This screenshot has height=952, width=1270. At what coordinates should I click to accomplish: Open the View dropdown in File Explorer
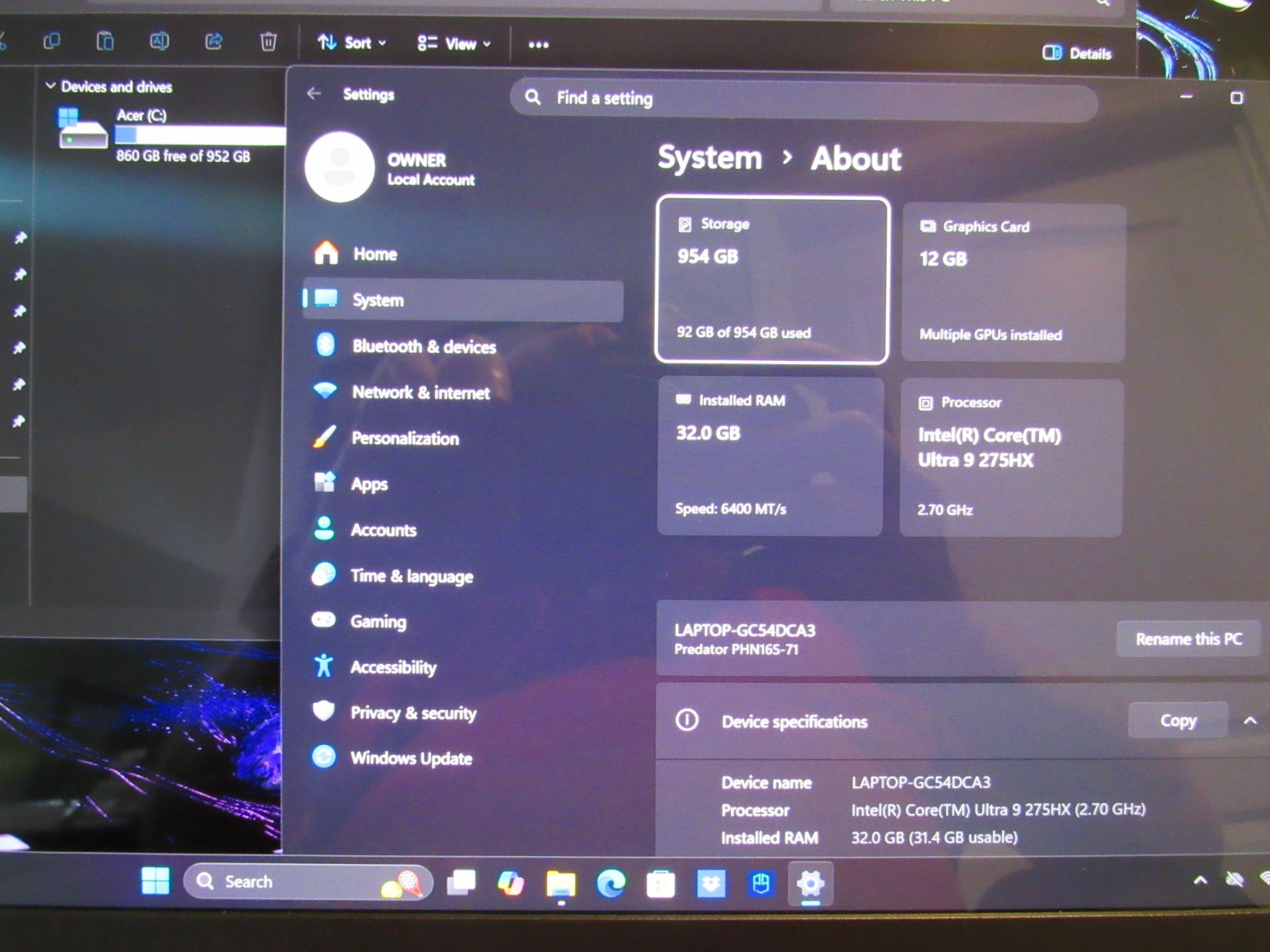click(454, 44)
